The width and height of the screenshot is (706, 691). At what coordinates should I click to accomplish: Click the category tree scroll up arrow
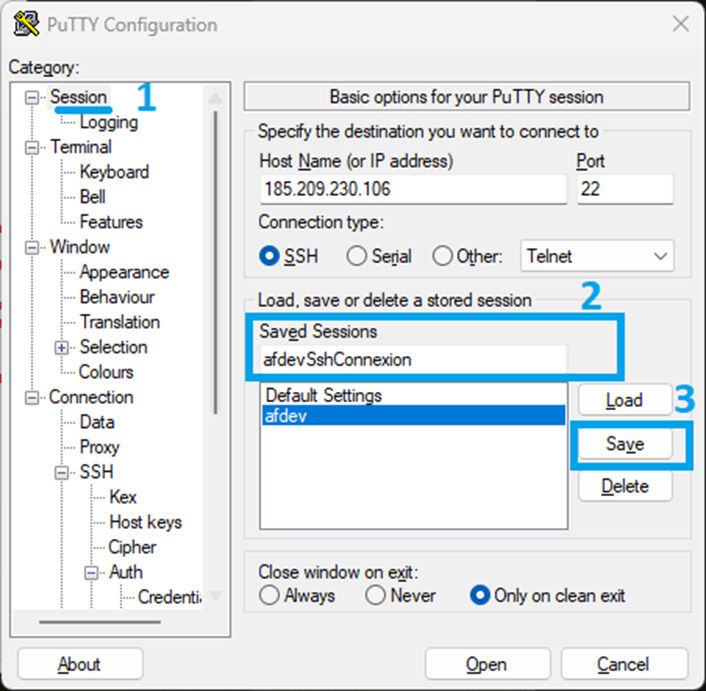tap(216, 97)
